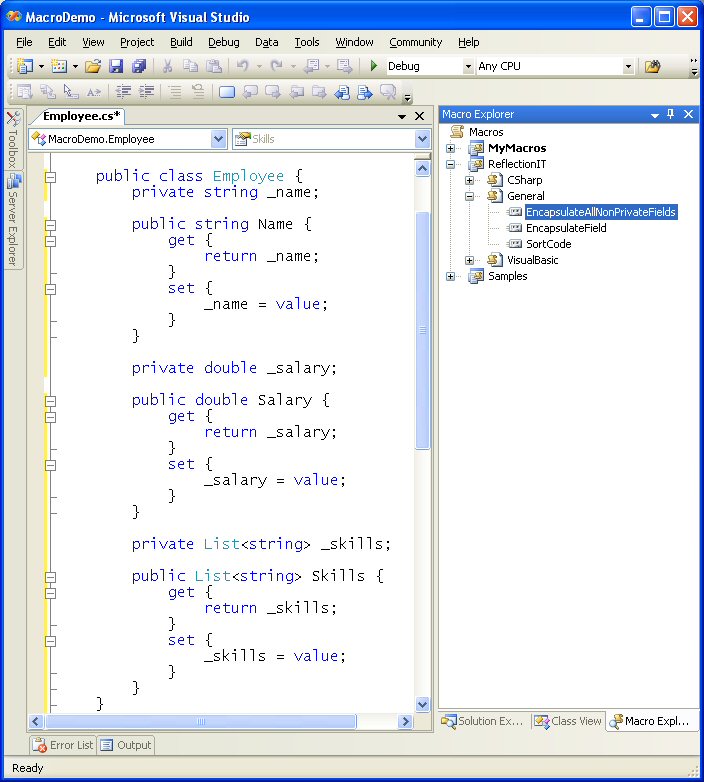
Task: Click the Increase Indent icon
Action: click(146, 92)
